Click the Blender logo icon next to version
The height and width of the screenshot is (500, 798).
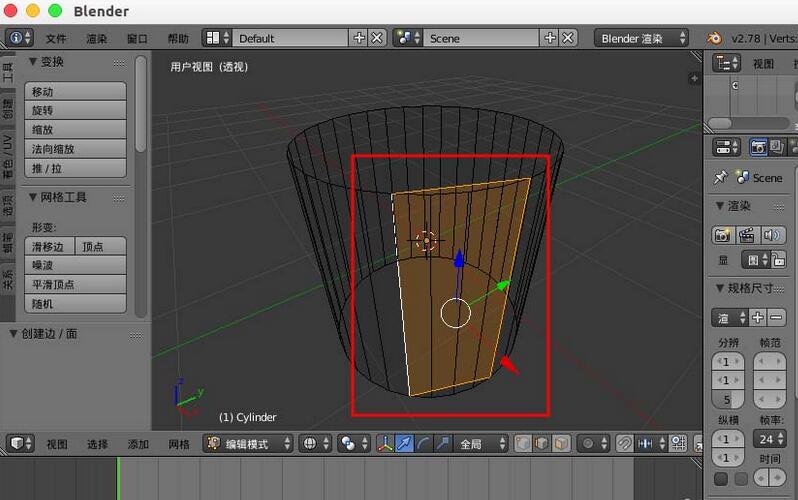(x=715, y=38)
